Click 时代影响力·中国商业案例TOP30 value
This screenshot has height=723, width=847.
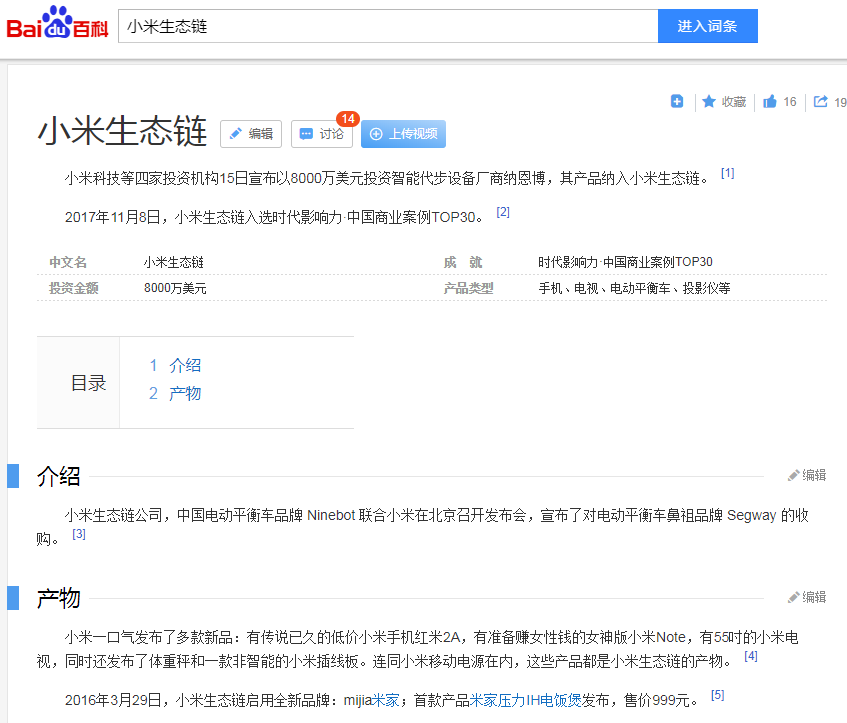pos(625,262)
